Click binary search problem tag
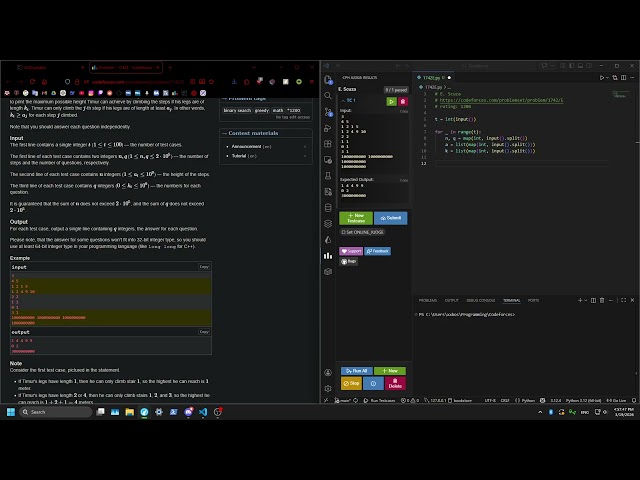 coord(237,111)
